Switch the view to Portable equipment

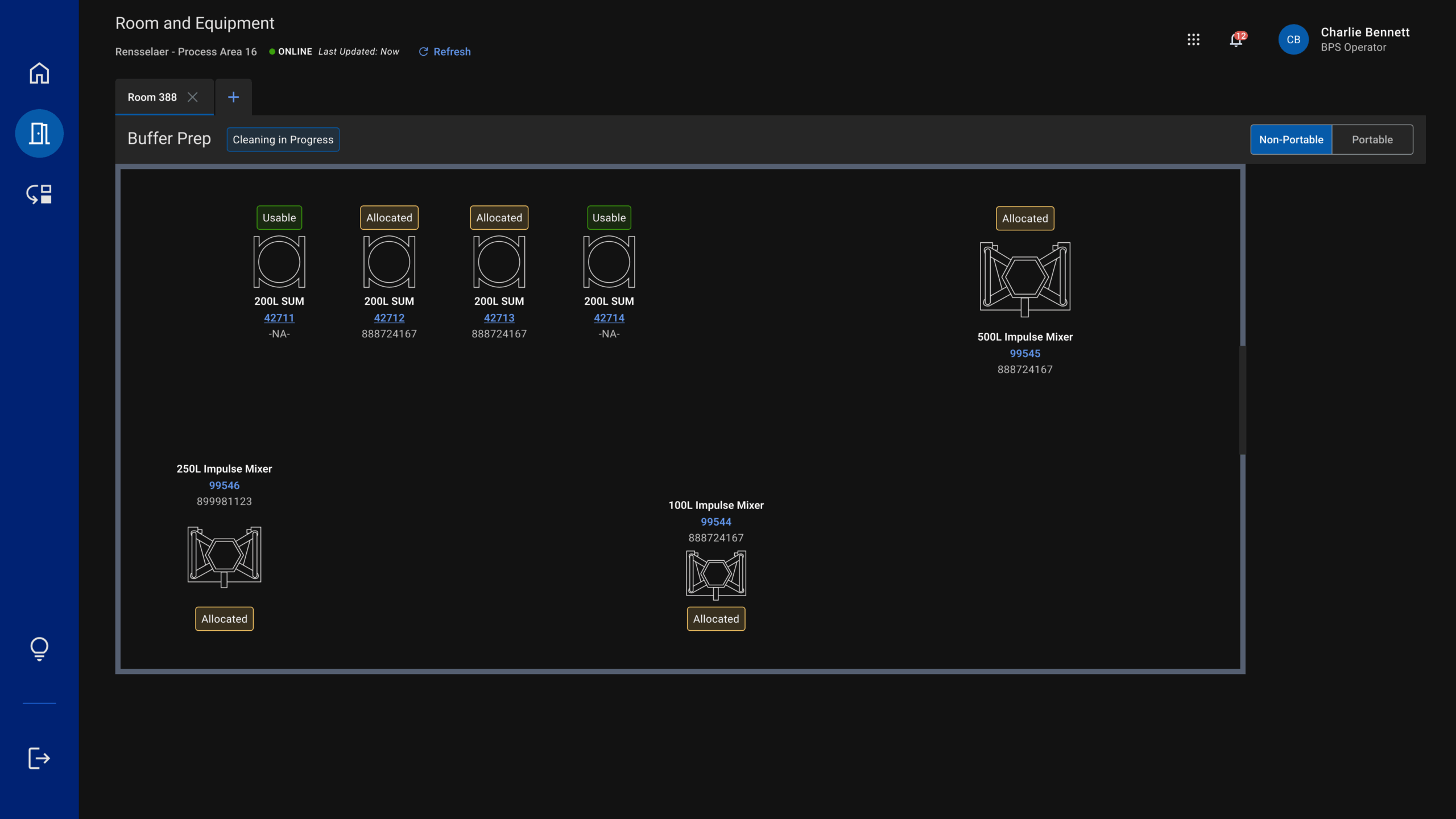pos(1372,139)
